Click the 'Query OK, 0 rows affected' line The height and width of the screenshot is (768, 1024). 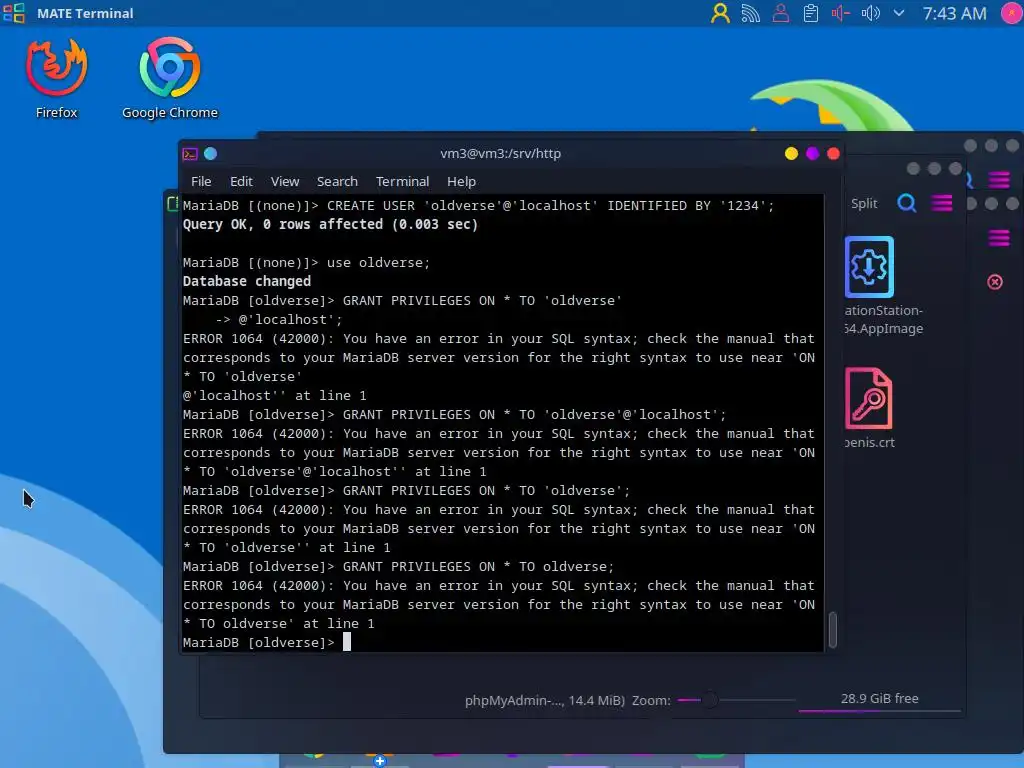(330, 225)
